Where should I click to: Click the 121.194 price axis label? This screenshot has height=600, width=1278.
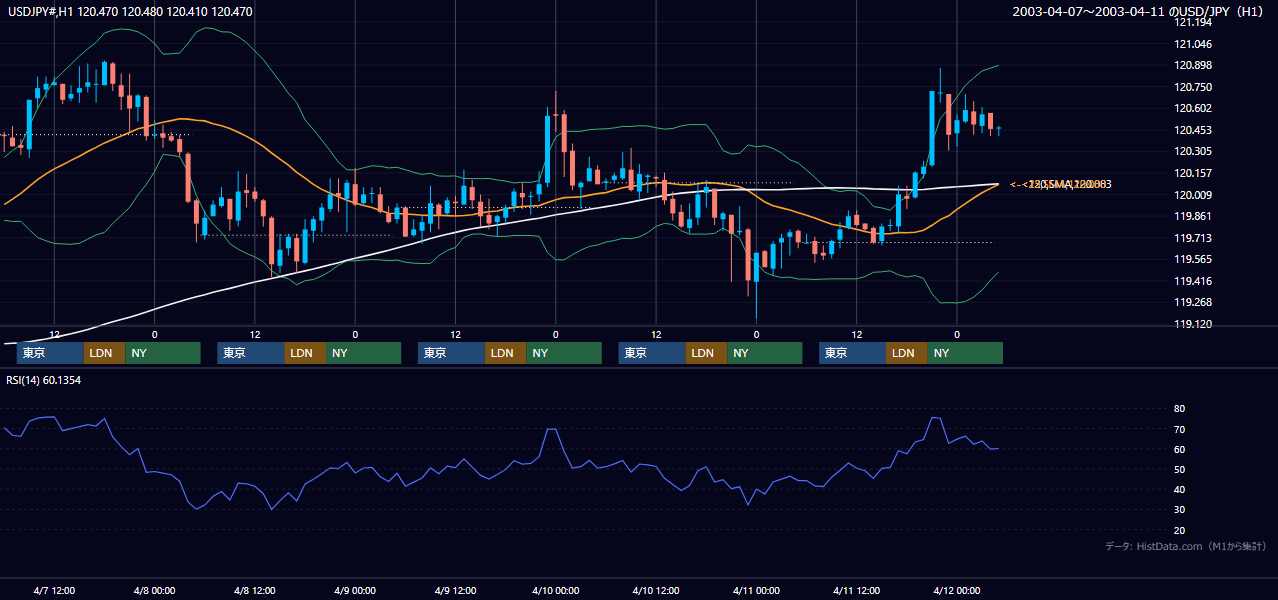pos(1193,22)
